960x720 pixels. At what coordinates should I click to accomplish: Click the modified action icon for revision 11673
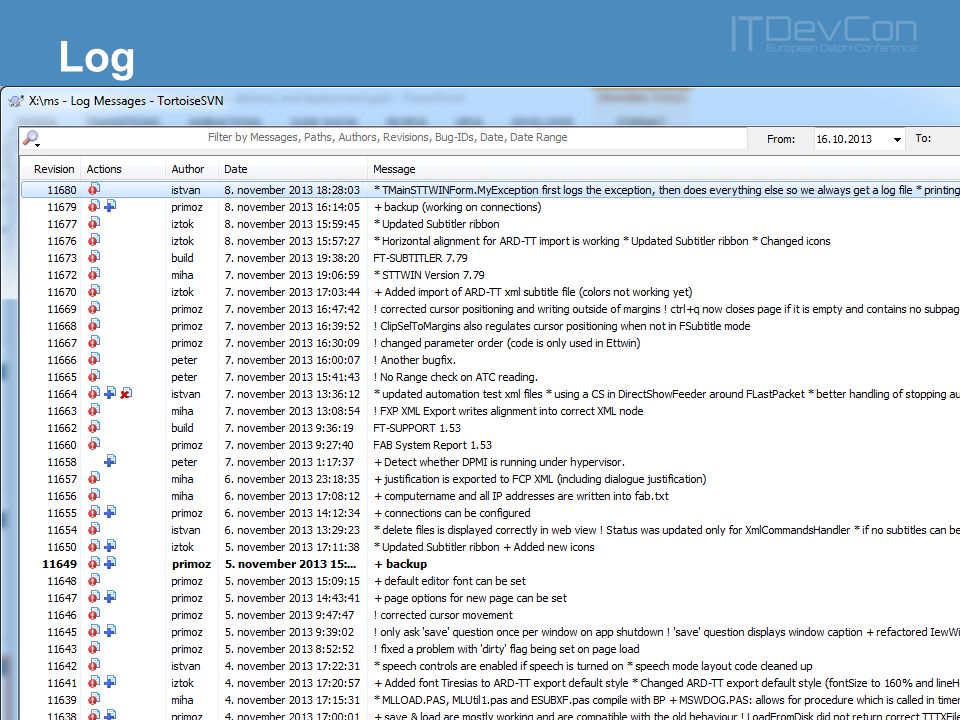pyautogui.click(x=94, y=257)
